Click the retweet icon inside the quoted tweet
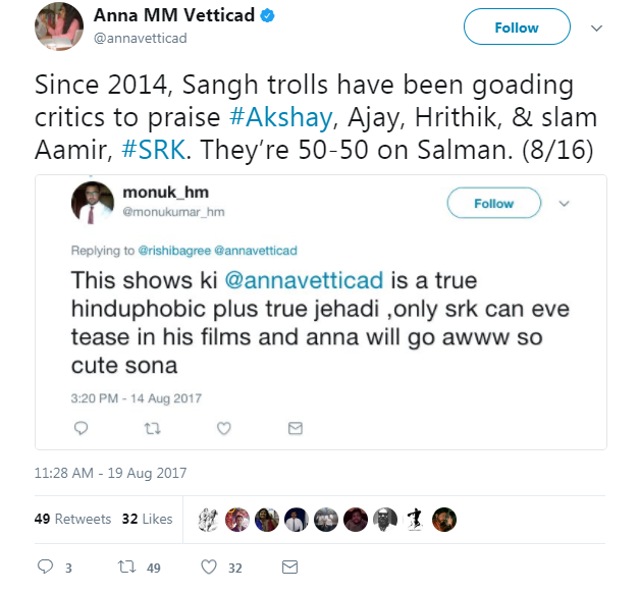 click(x=153, y=428)
